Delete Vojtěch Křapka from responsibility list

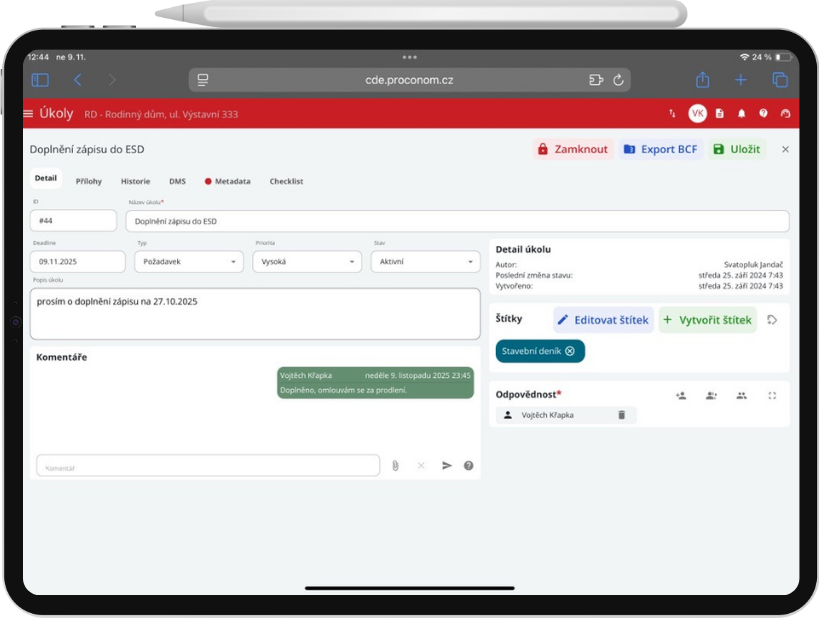click(620, 415)
